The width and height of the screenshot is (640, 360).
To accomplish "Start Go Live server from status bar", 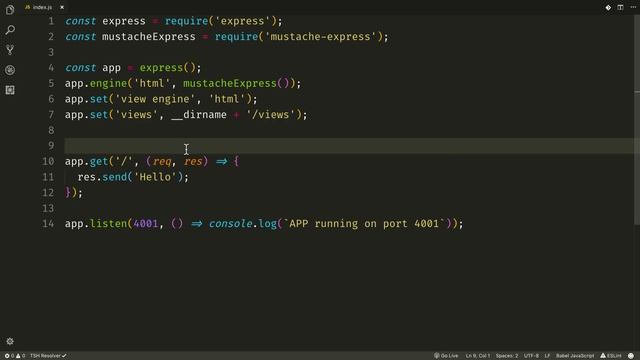I will (x=446, y=356).
